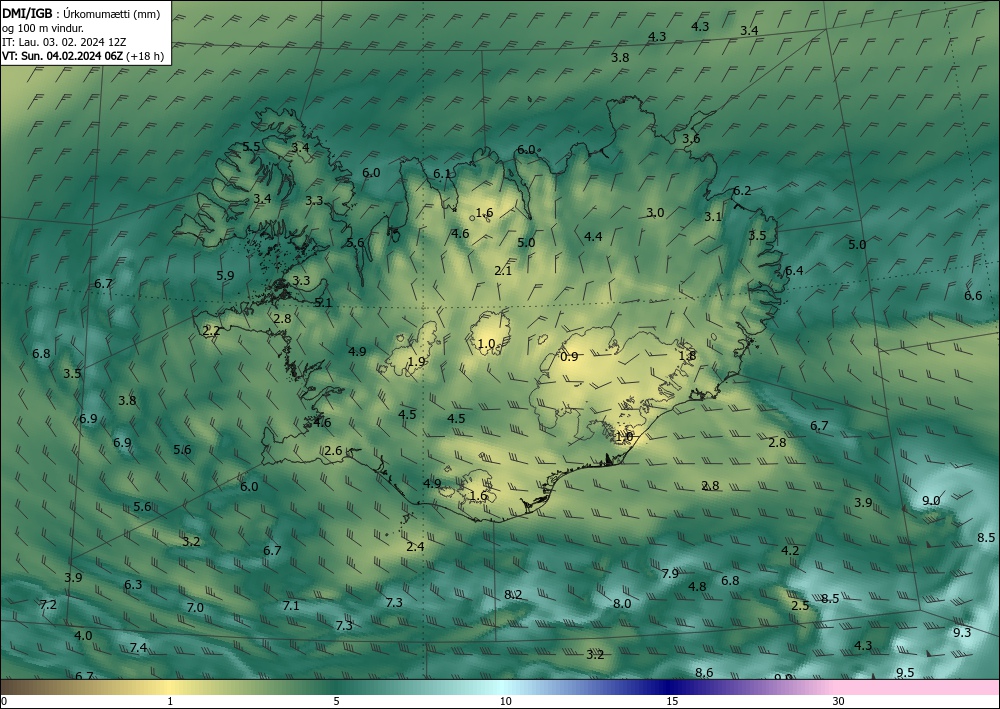Image resolution: width=1000 pixels, height=709 pixels.
Task: Click the 2.4 value off the south coast
Action: pyautogui.click(x=415, y=546)
